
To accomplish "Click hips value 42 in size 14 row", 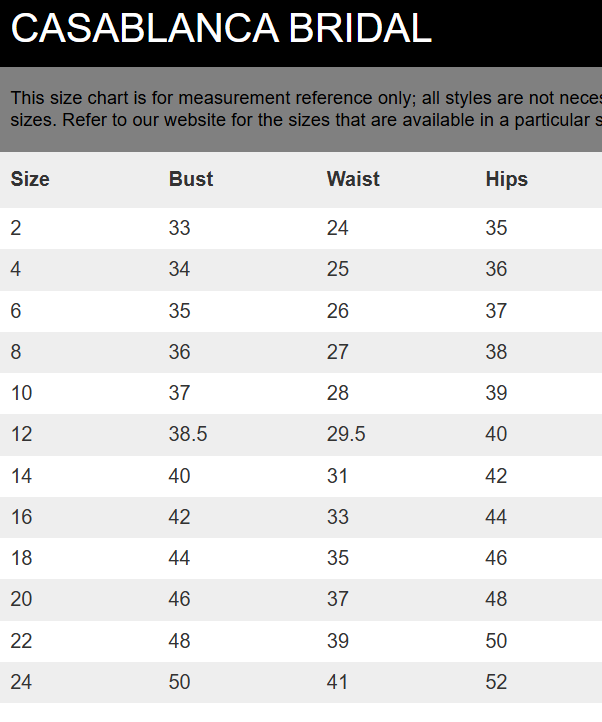I will pyautogui.click(x=496, y=476).
